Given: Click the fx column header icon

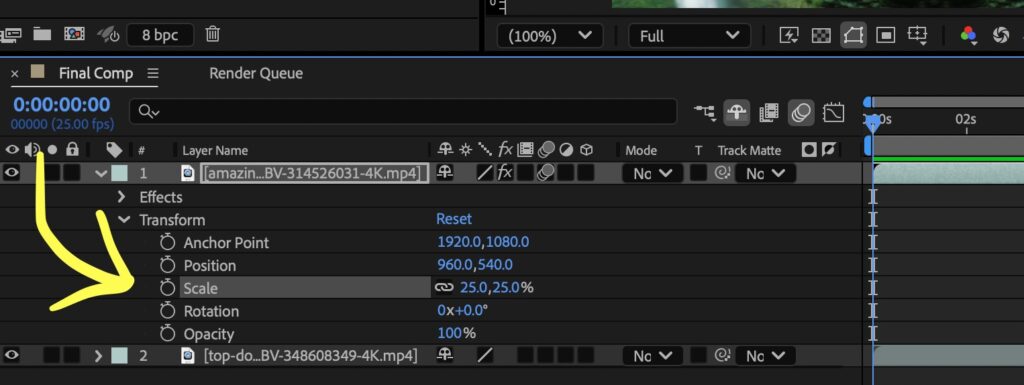Looking at the screenshot, I should click(505, 150).
